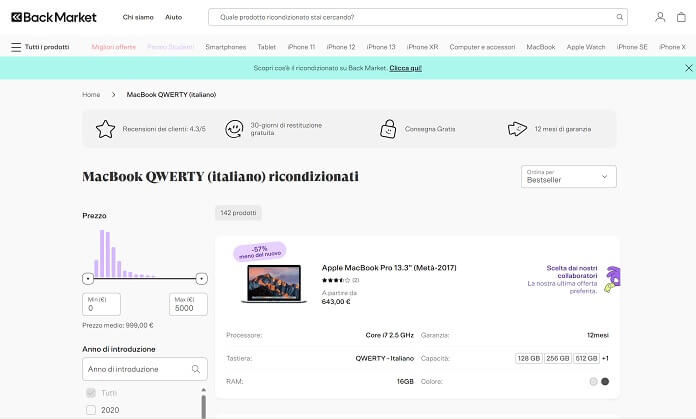This screenshot has width=696, height=419.
Task: Go to Smartphones category
Action: [225, 47]
